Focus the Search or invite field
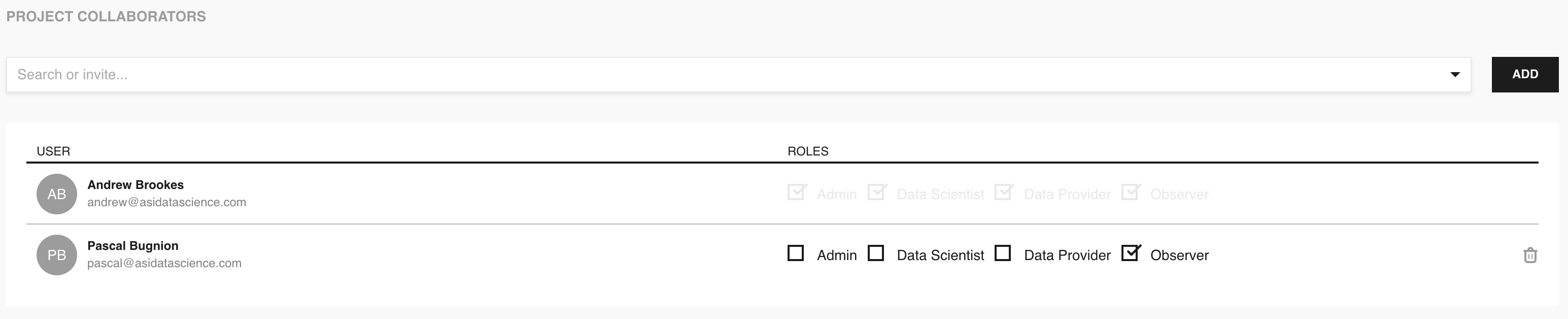 tap(730, 75)
